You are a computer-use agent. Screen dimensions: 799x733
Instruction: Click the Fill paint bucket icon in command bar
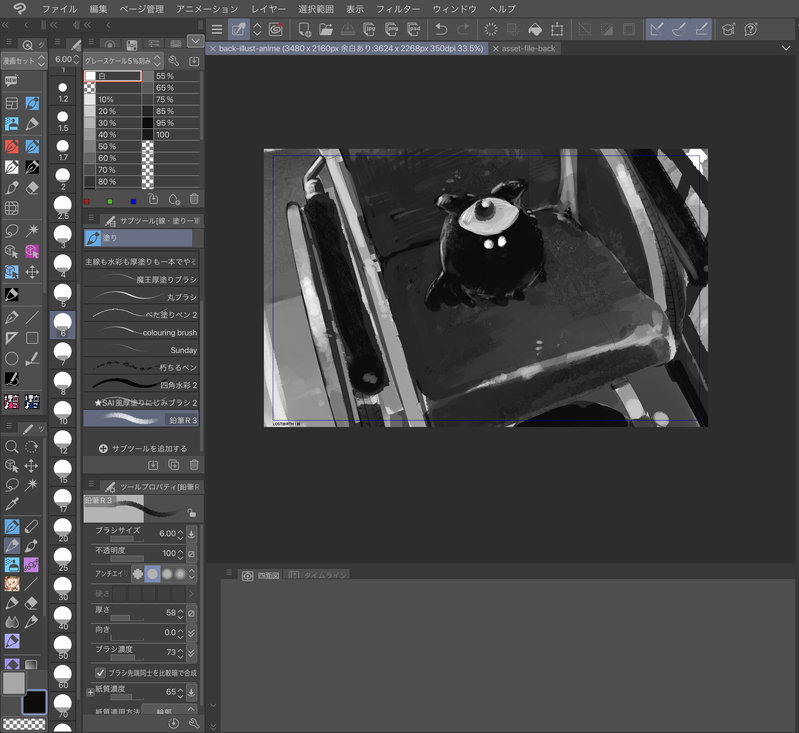point(535,30)
